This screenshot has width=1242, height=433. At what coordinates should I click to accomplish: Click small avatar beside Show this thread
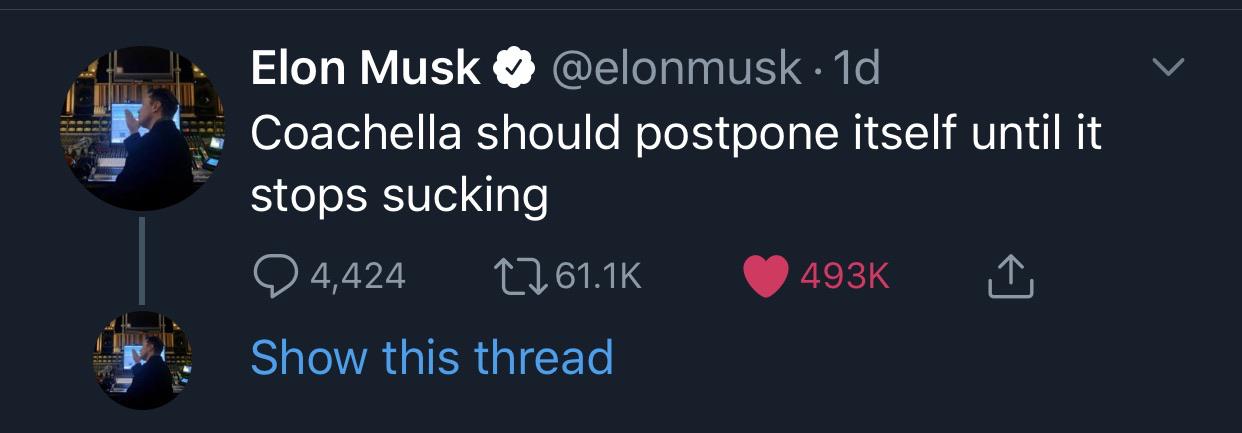pos(141,360)
